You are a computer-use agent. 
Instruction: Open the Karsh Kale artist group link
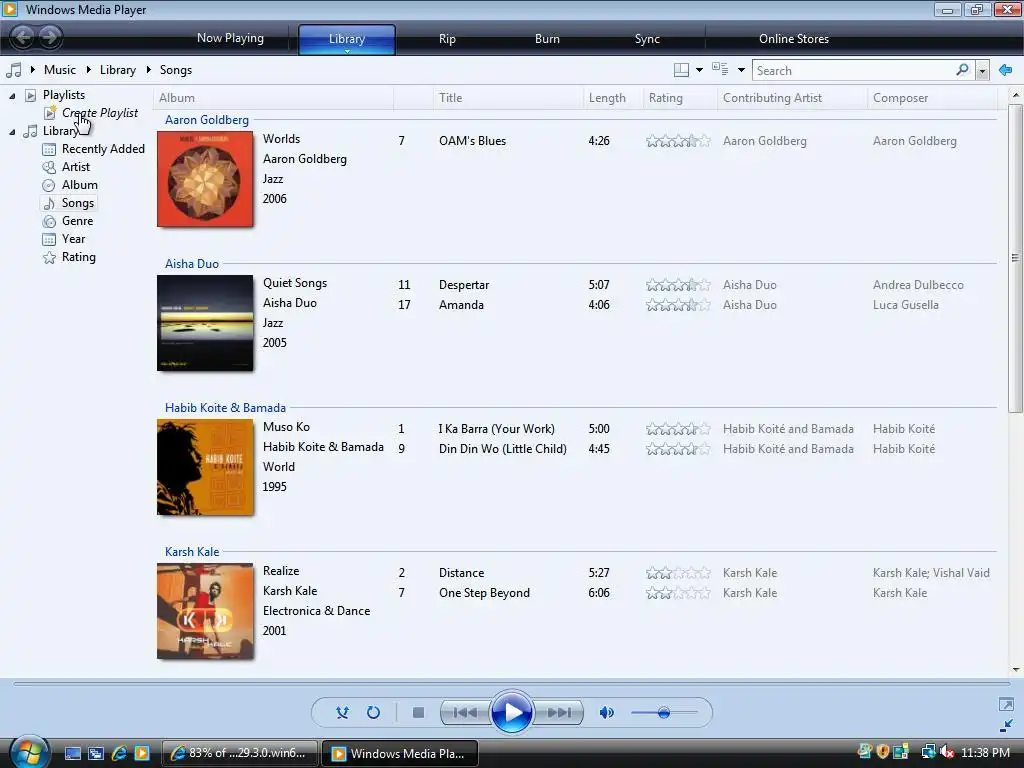[191, 552]
